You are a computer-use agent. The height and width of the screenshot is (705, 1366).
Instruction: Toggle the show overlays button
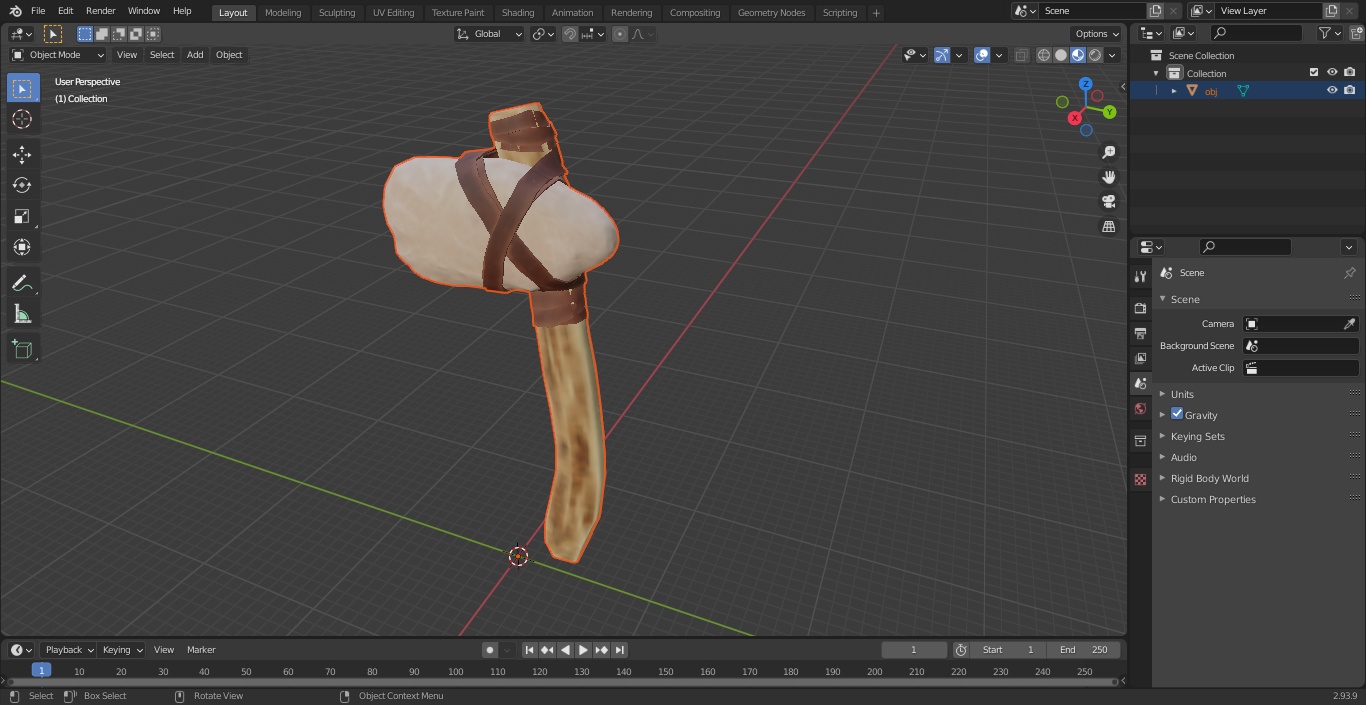tap(982, 55)
